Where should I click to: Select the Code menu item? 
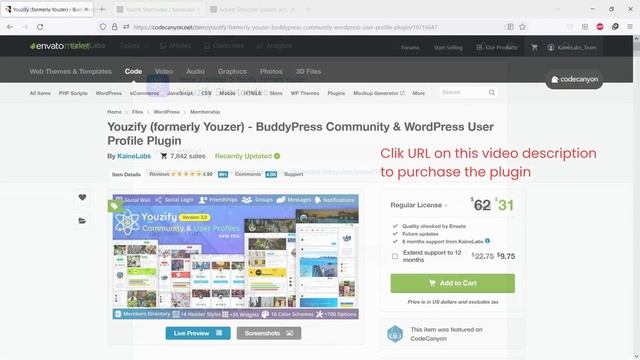pyautogui.click(x=133, y=71)
